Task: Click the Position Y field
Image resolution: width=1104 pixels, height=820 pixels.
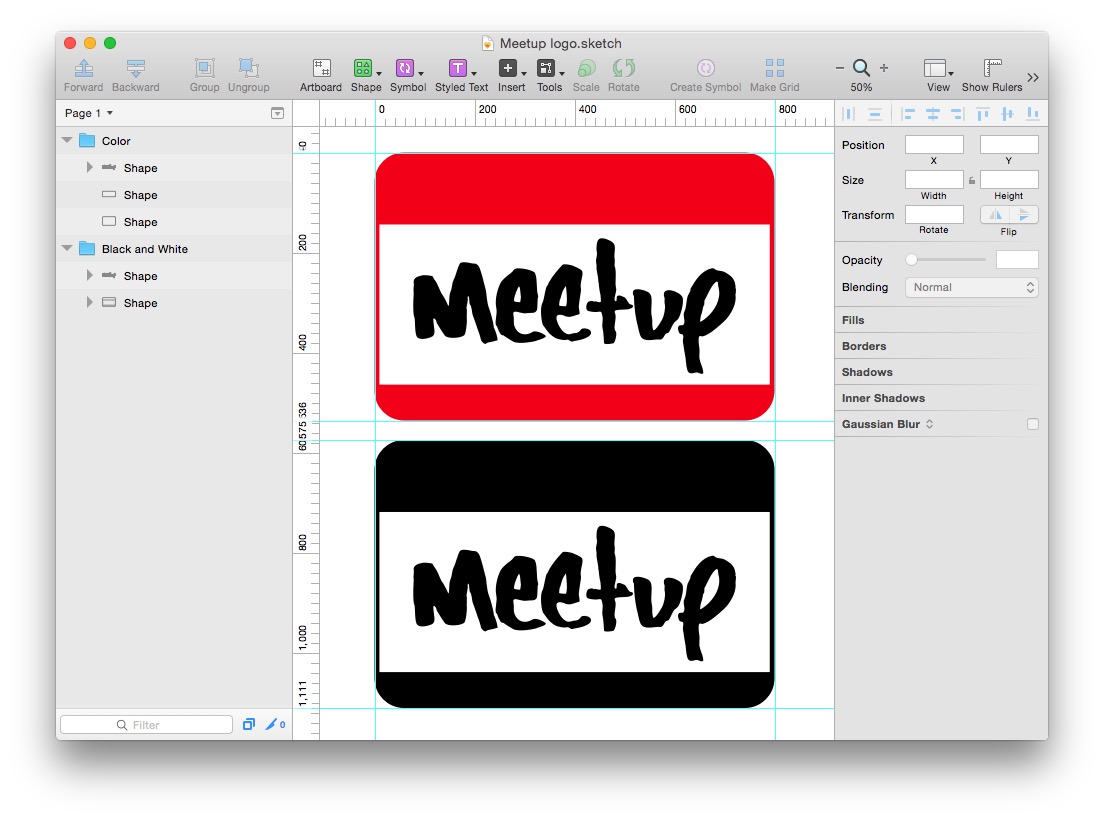Action: (1009, 145)
